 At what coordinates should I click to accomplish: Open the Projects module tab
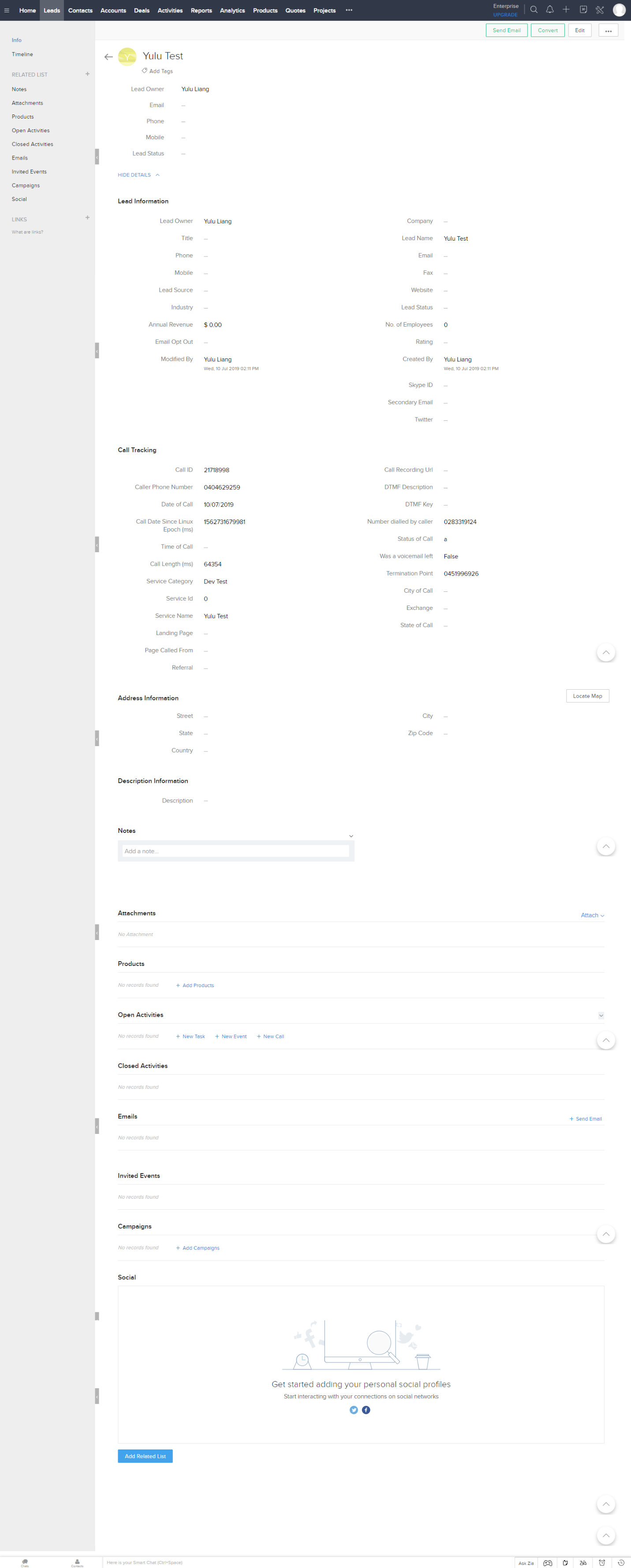tap(325, 10)
